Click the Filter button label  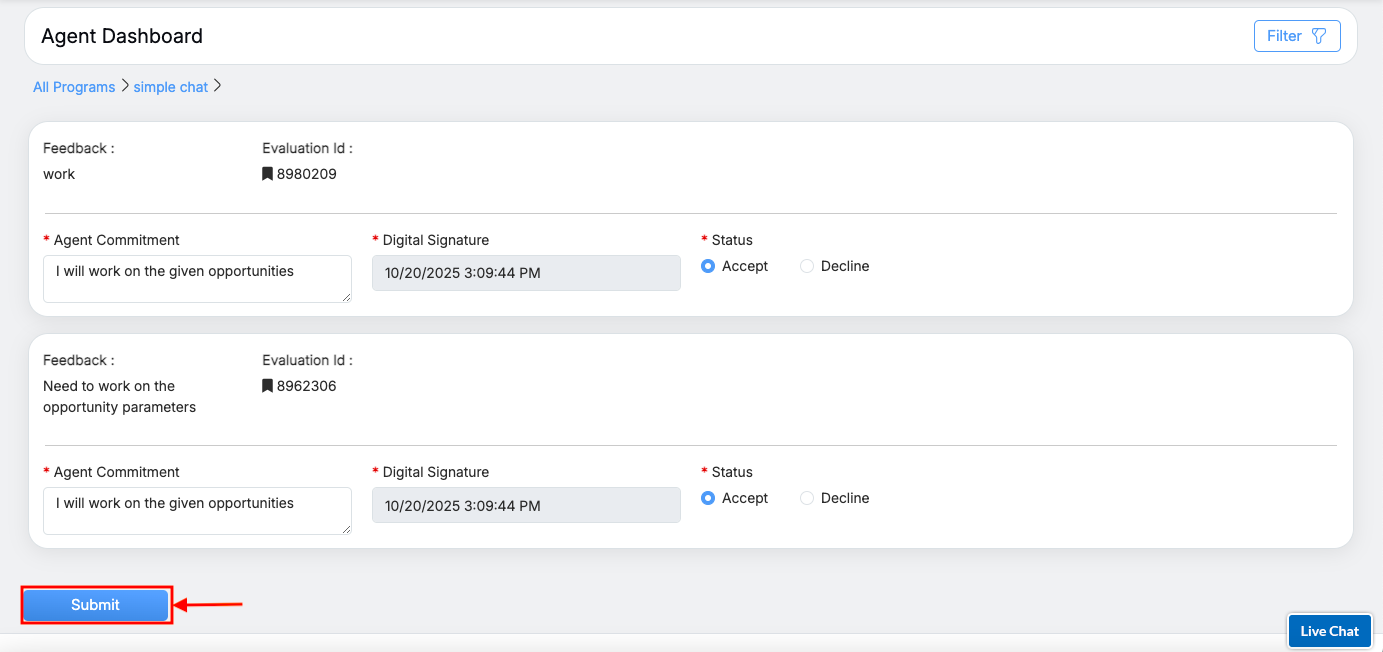1284,36
